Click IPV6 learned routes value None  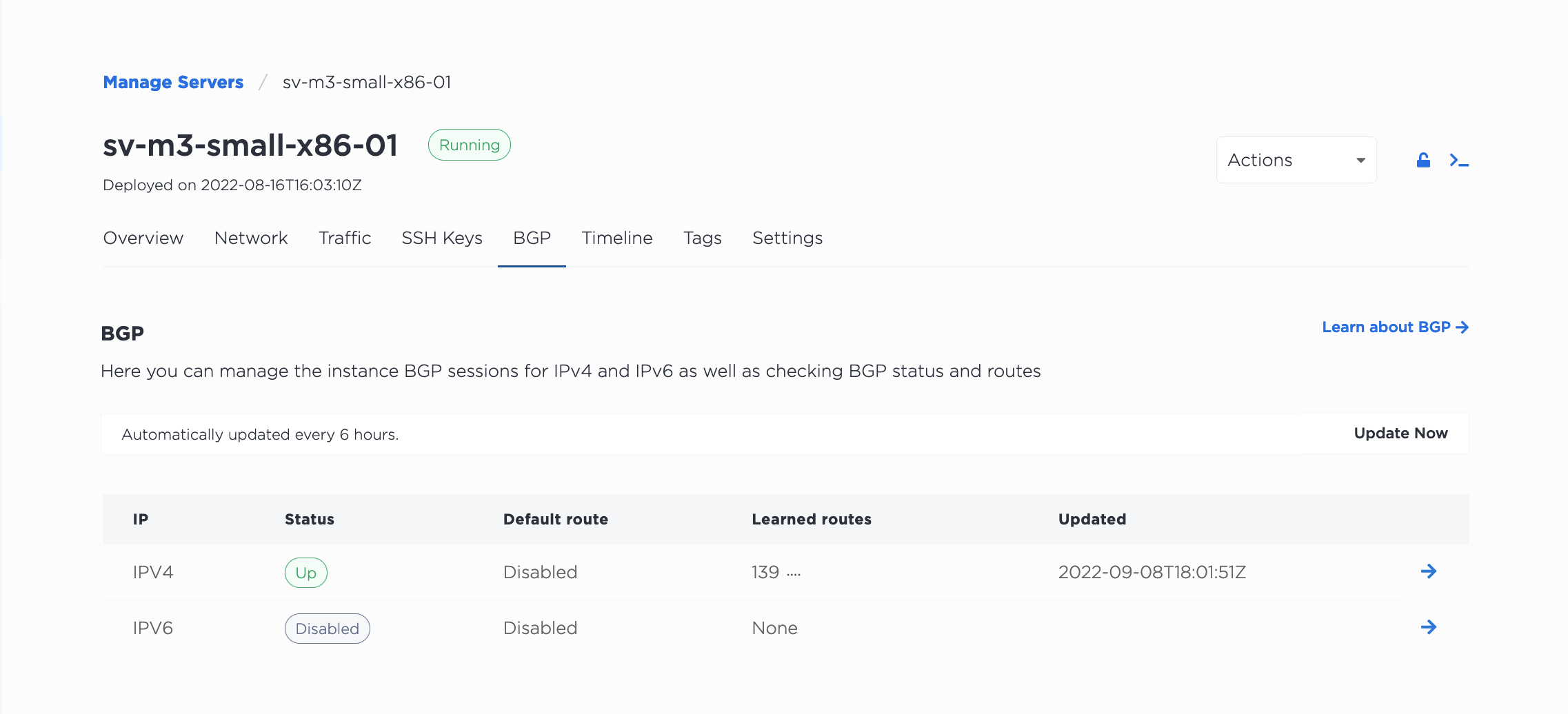774,628
